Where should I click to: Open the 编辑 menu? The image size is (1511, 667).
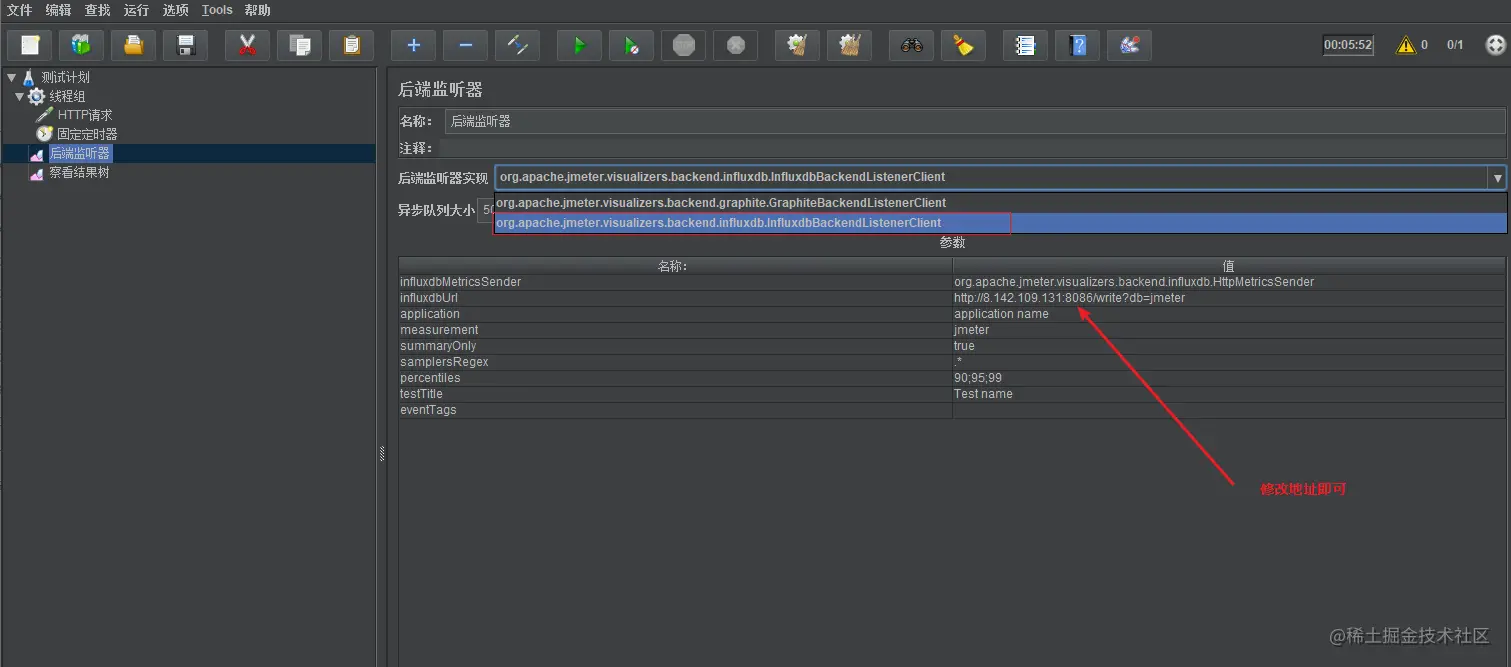pos(59,10)
